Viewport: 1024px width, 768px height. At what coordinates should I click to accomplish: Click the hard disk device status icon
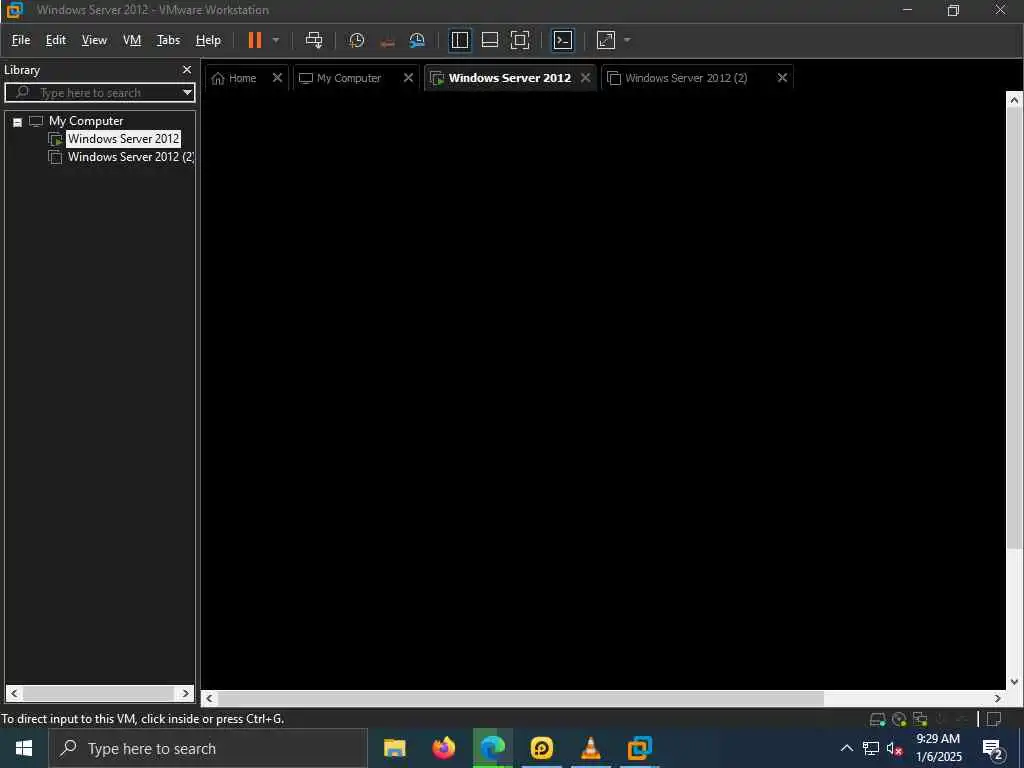pyautogui.click(x=878, y=719)
